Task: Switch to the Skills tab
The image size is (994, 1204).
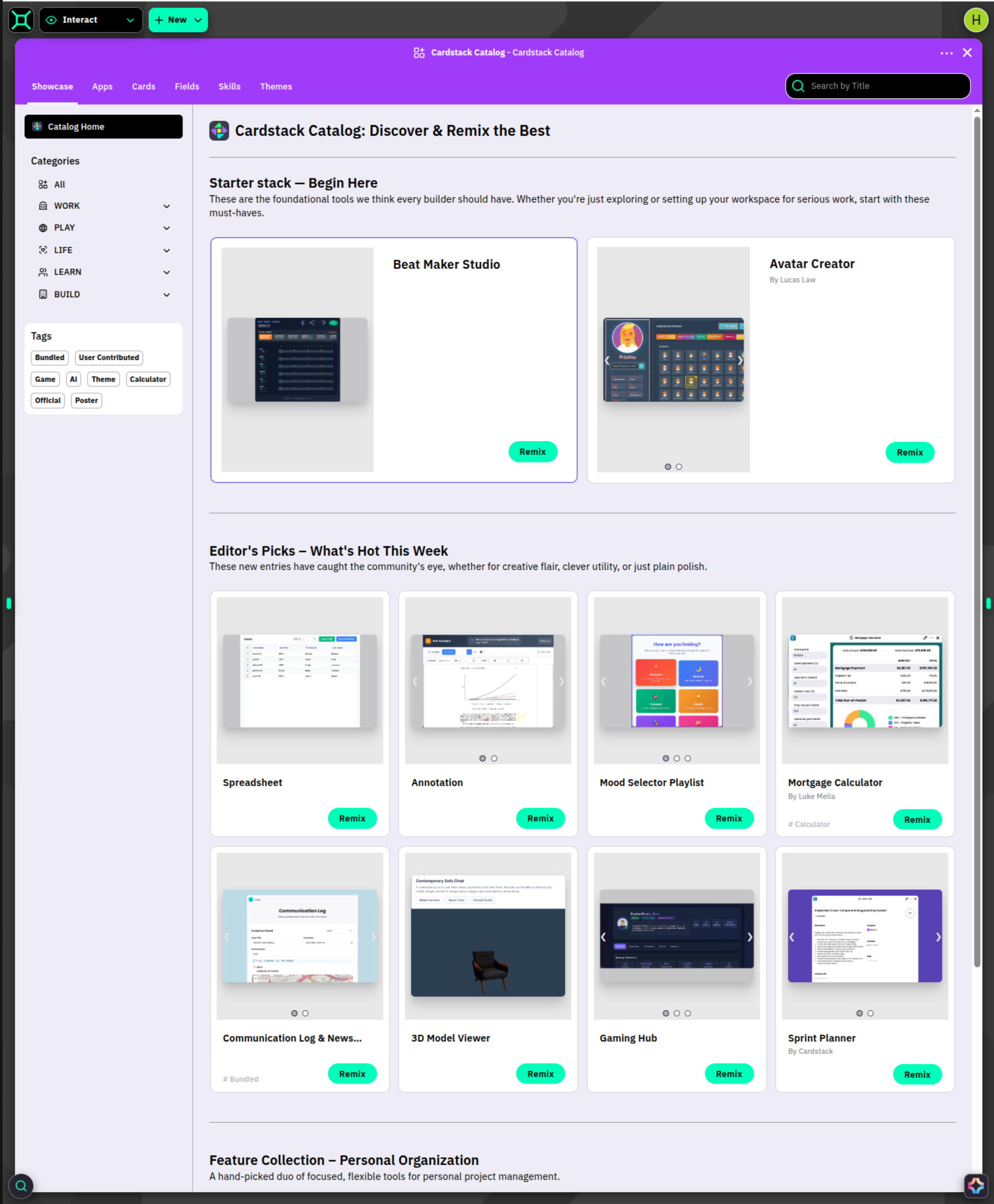Action: click(229, 86)
